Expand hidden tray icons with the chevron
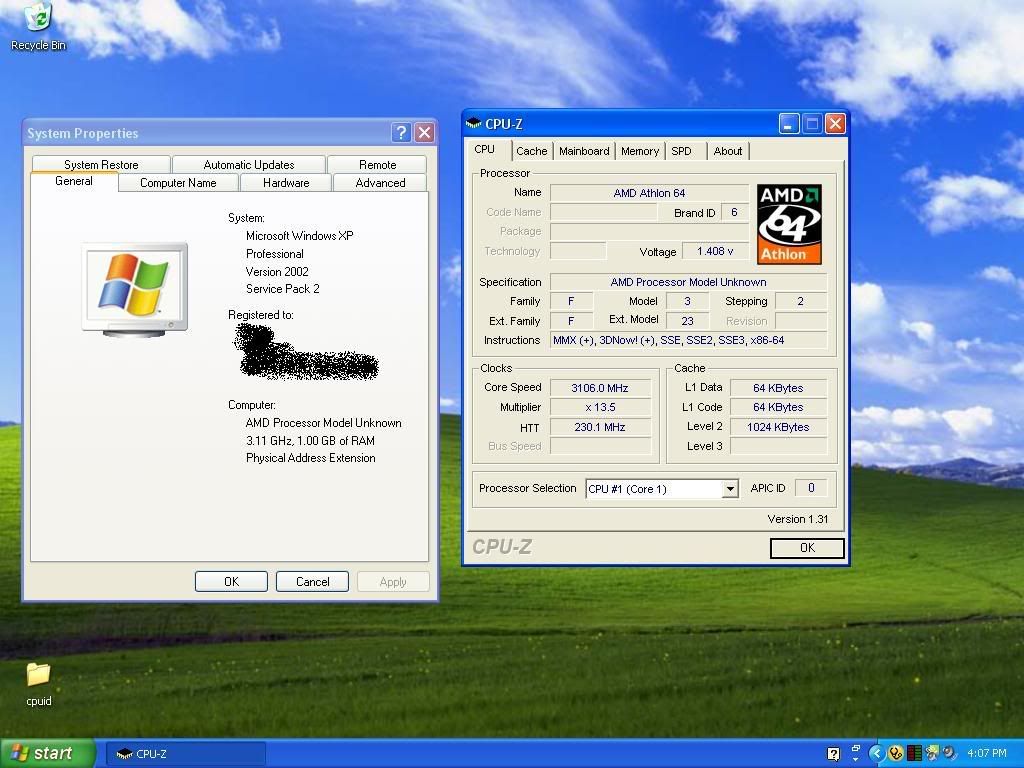1024x768 pixels. 876,753
